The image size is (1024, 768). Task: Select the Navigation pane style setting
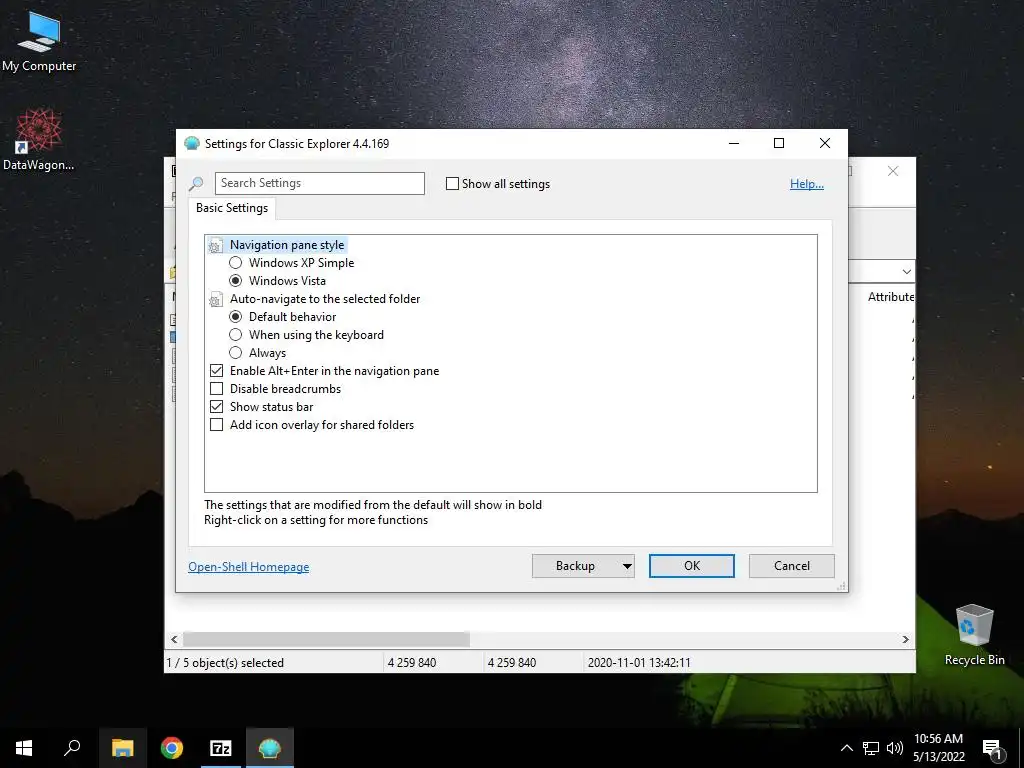287,245
